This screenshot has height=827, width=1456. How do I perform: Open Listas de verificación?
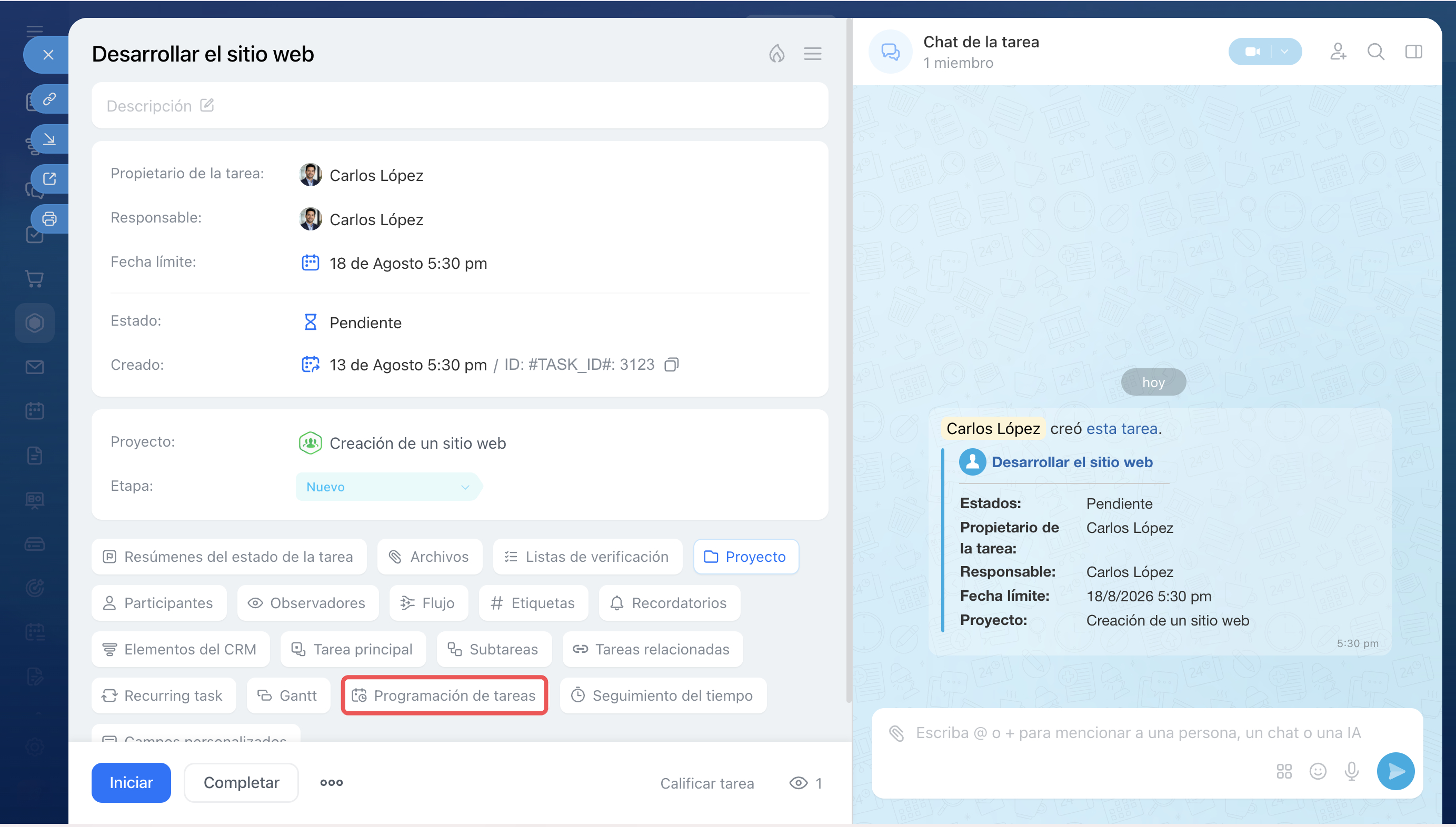pyautogui.click(x=587, y=557)
